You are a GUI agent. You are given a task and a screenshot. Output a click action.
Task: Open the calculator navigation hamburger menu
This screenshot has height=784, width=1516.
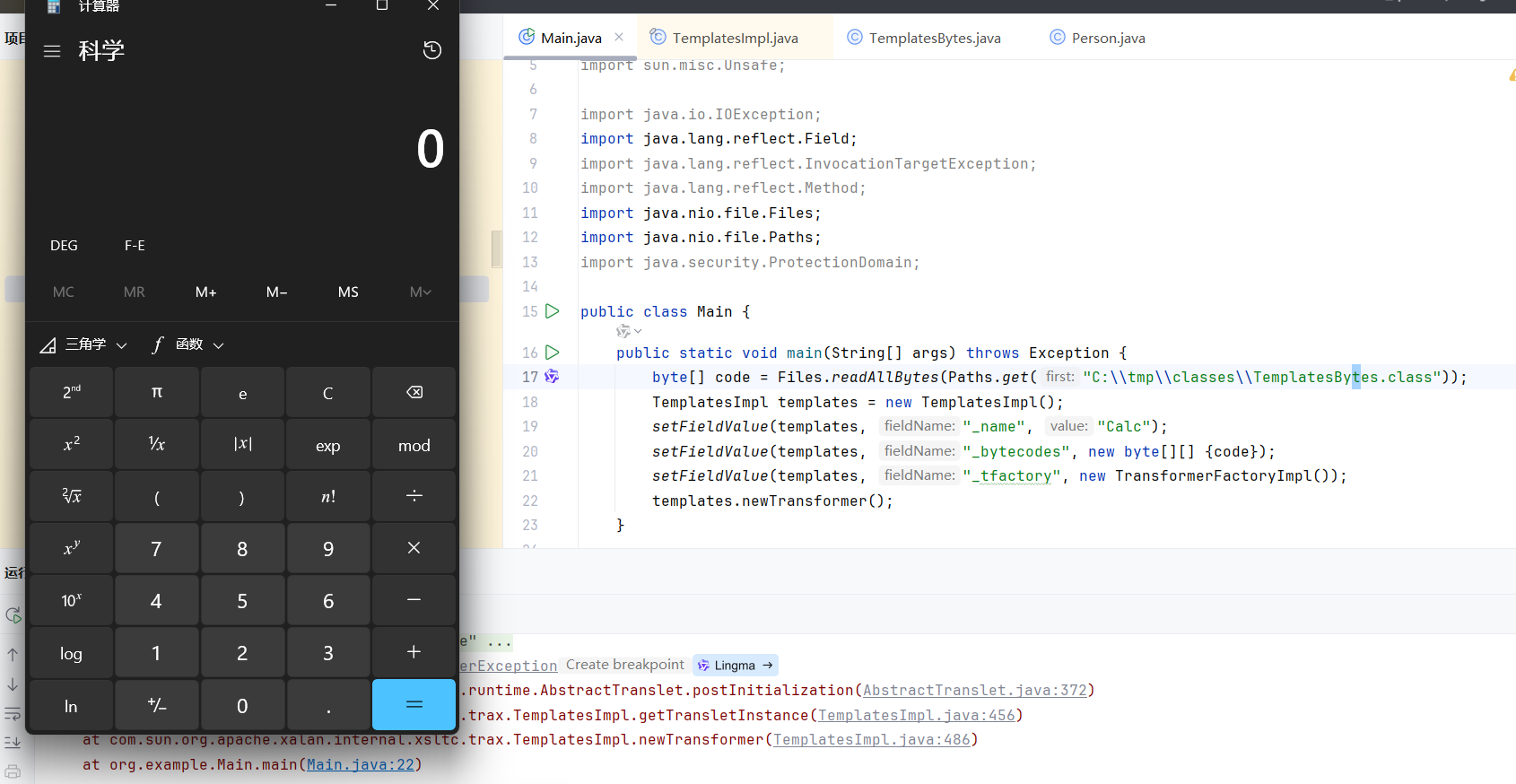(x=52, y=51)
